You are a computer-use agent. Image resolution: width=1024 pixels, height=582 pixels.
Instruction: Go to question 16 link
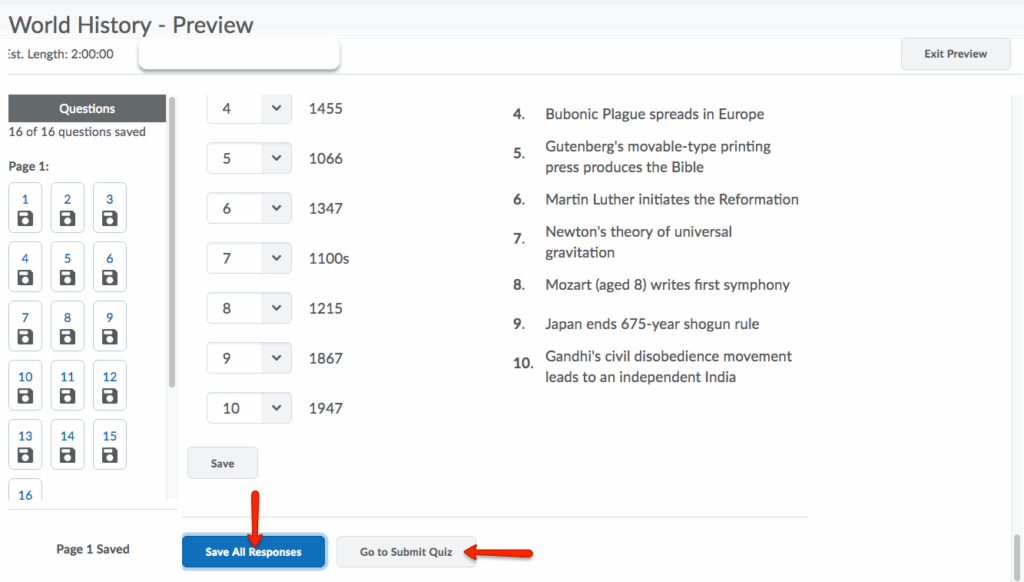pos(25,494)
